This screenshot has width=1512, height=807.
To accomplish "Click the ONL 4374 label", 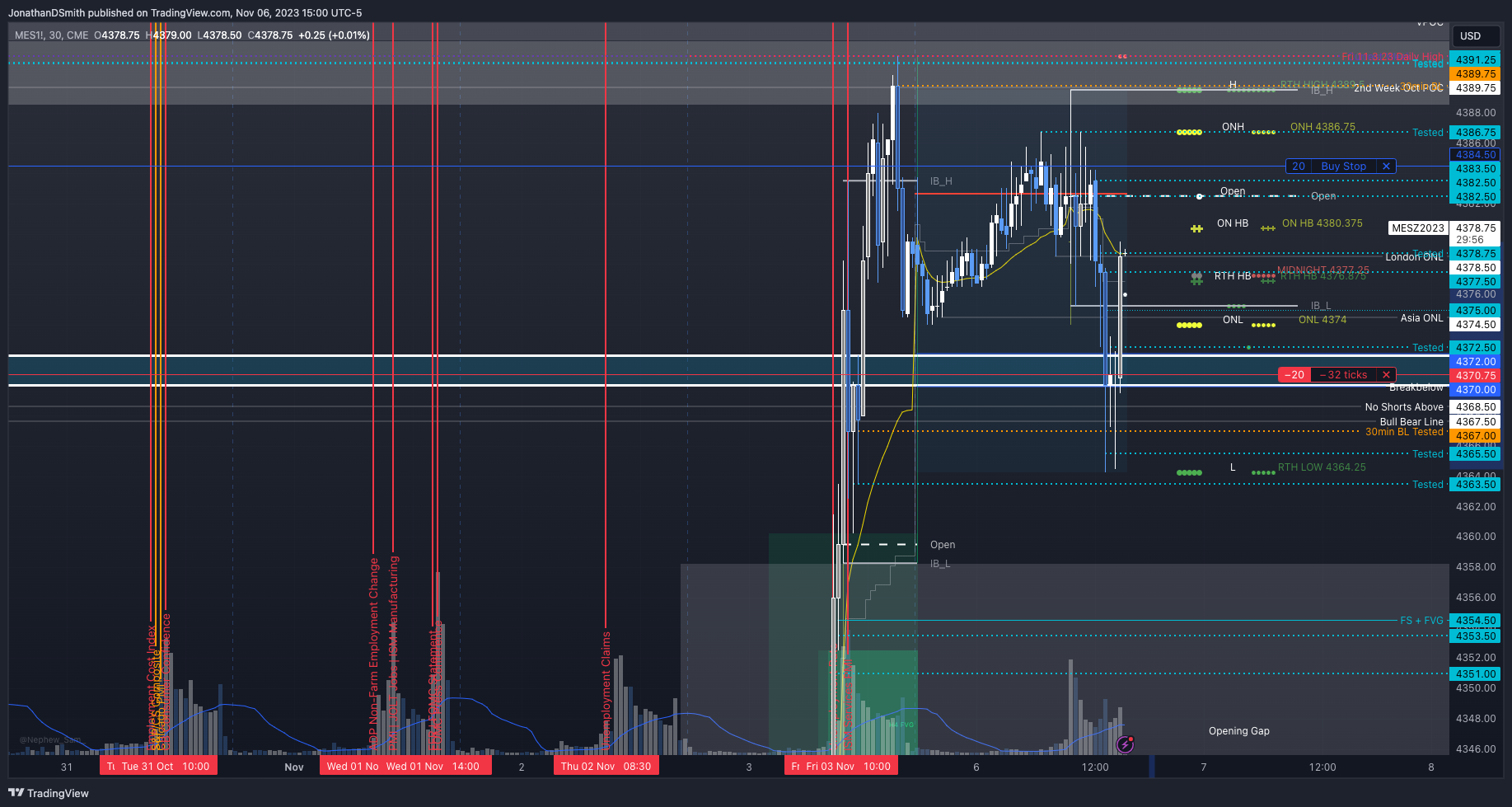I will pos(1322,320).
